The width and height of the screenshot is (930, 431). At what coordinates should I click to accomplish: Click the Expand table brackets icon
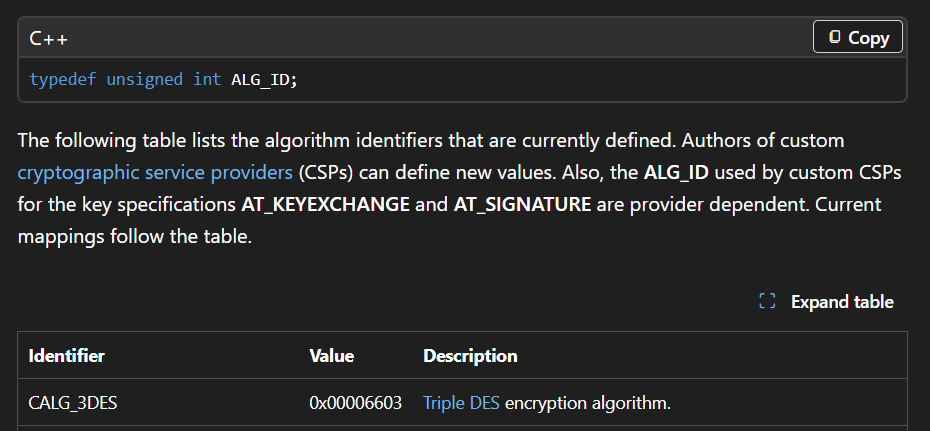(767, 302)
